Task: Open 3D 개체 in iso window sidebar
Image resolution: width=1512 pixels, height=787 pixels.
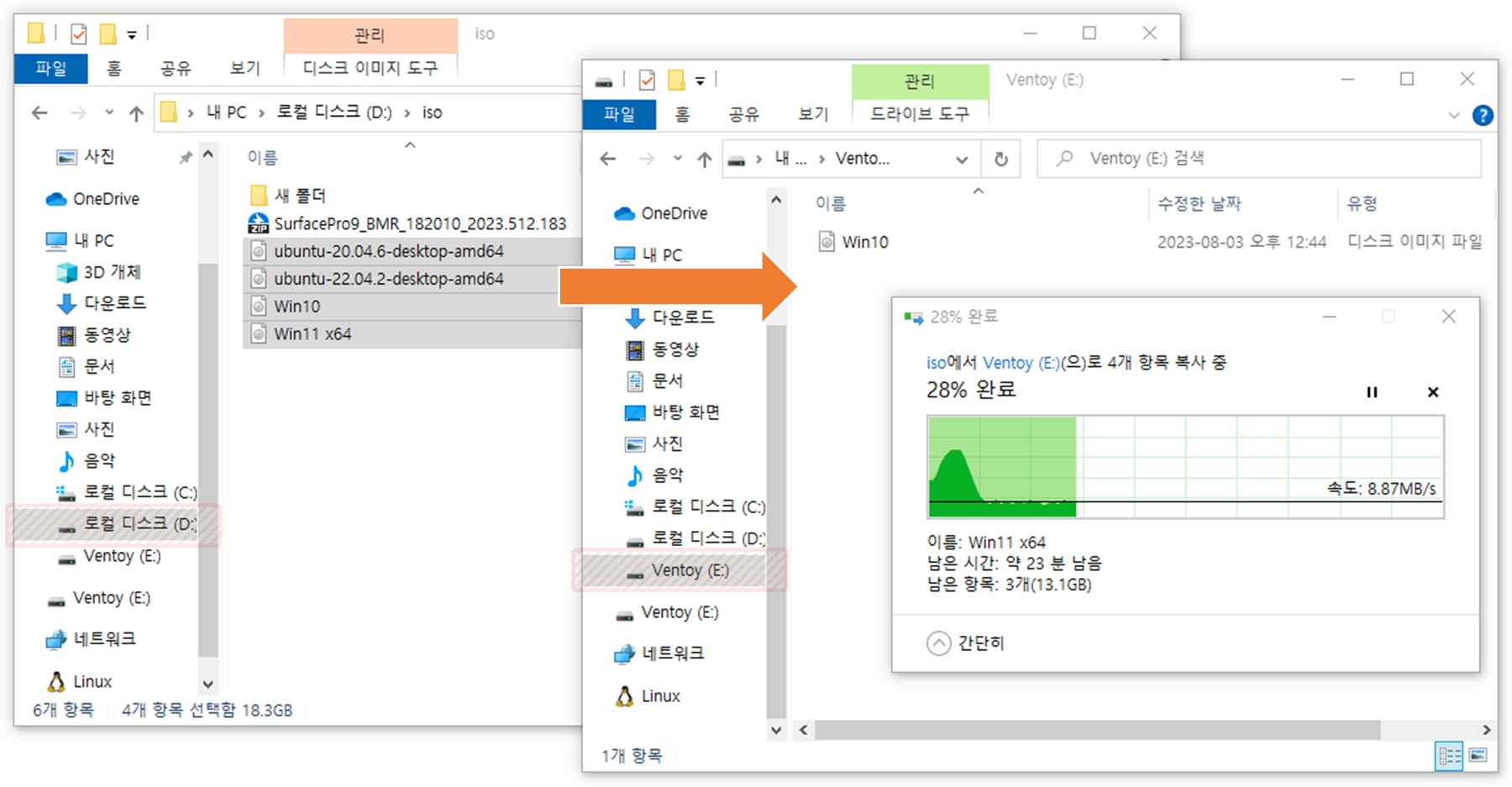Action: (98, 272)
